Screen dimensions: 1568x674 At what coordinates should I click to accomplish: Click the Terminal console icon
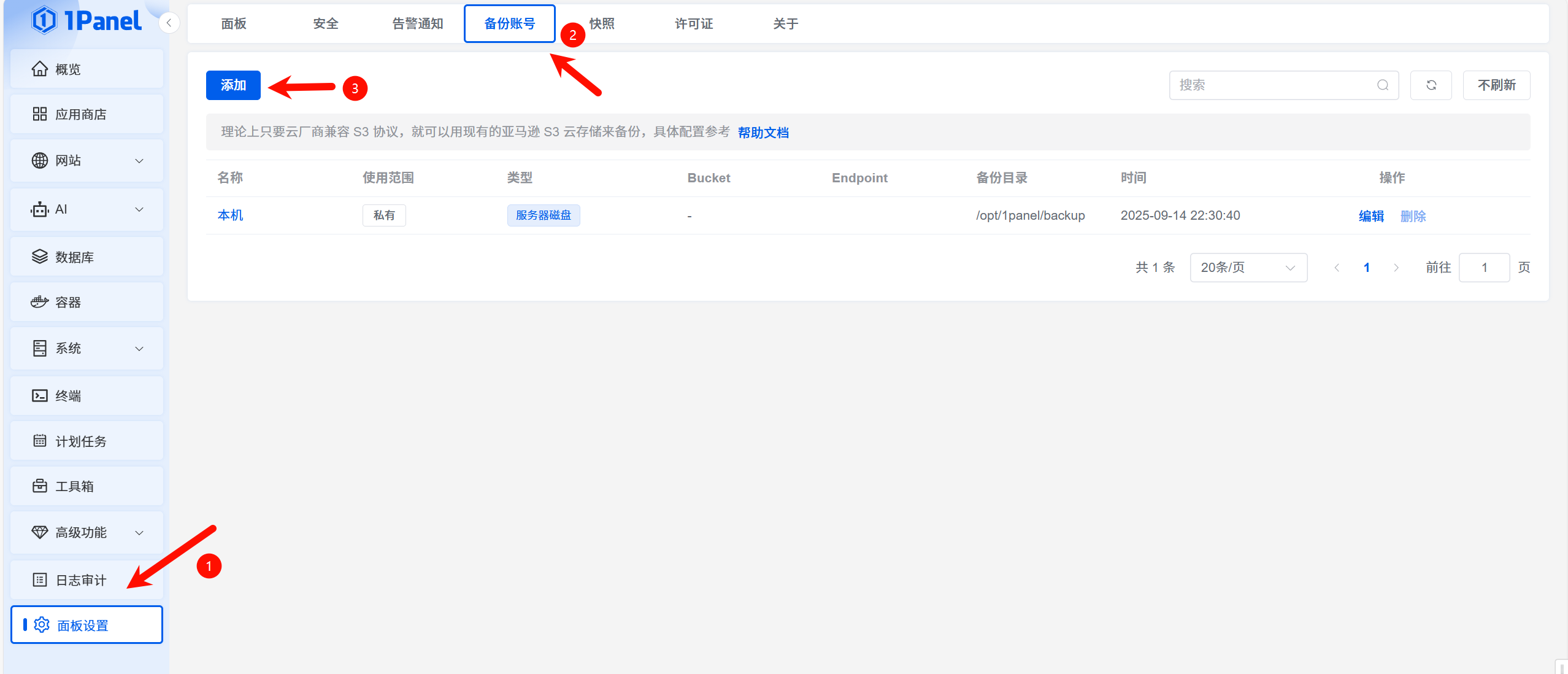(40, 396)
